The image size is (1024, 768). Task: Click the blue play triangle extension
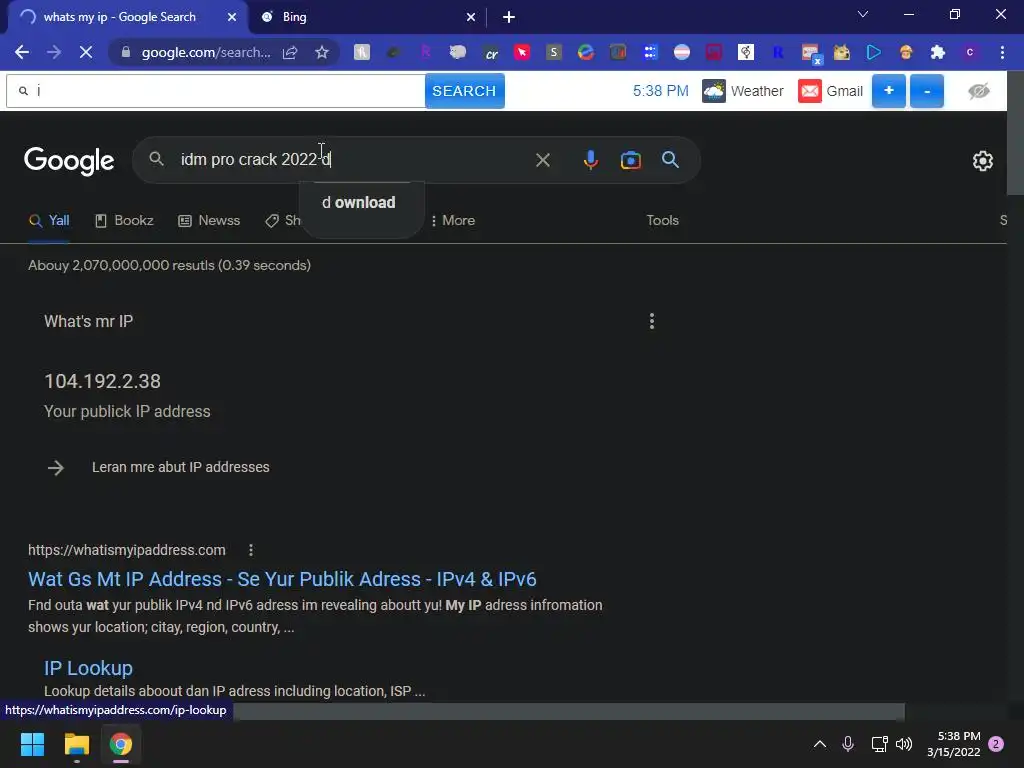coord(874,52)
